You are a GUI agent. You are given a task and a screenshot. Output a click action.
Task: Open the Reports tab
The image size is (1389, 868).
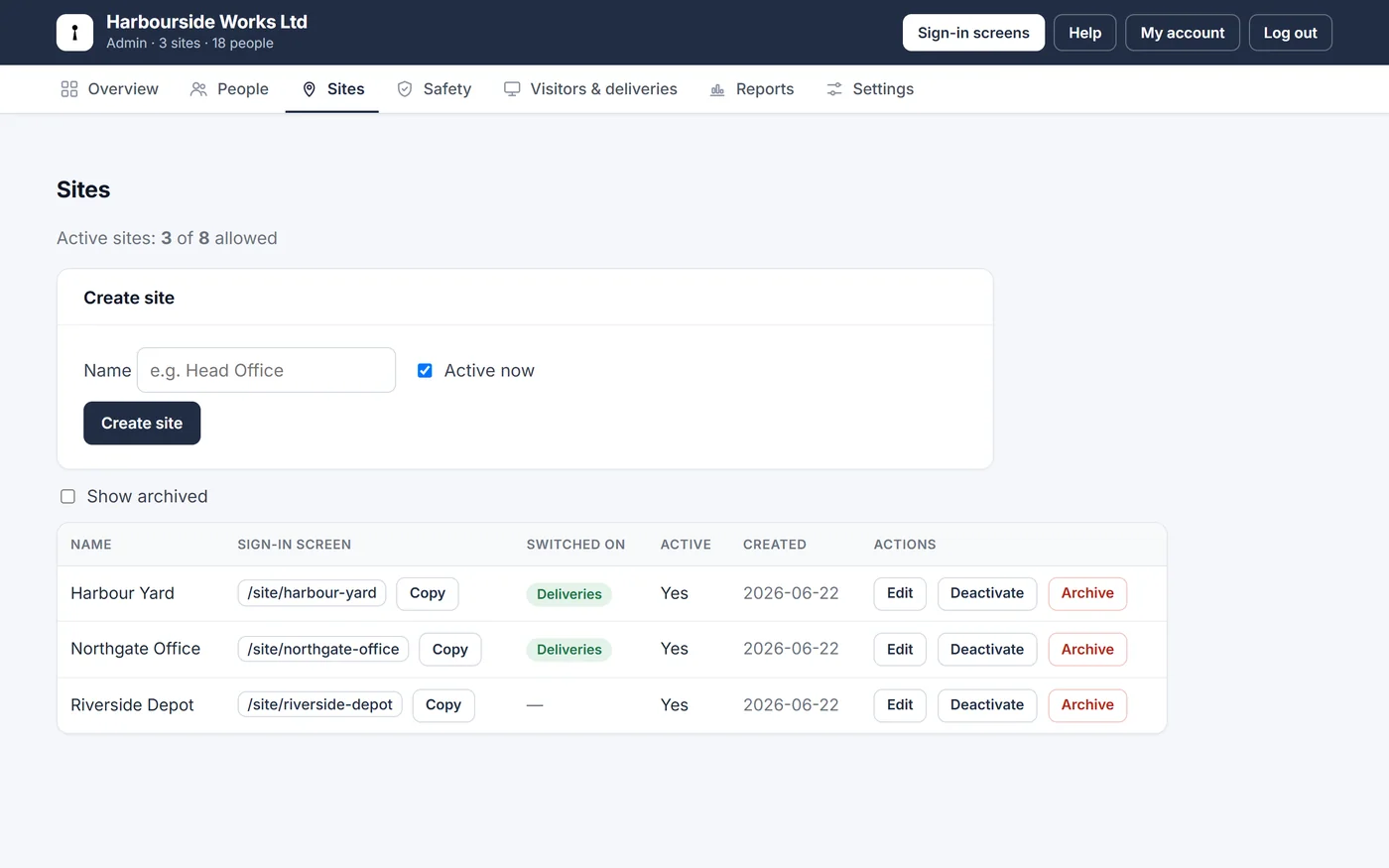pyautogui.click(x=752, y=89)
